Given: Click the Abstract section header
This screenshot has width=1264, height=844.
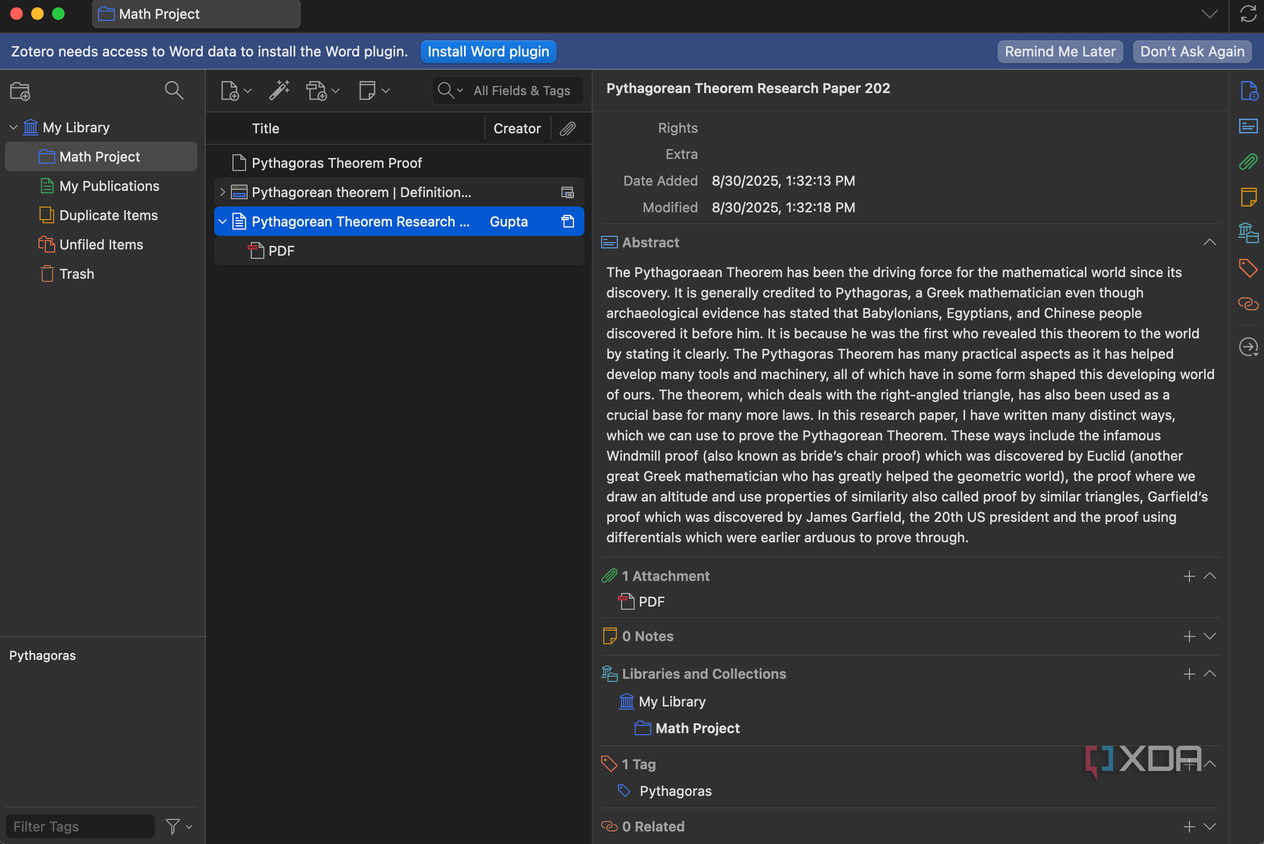Looking at the screenshot, I should point(651,242).
